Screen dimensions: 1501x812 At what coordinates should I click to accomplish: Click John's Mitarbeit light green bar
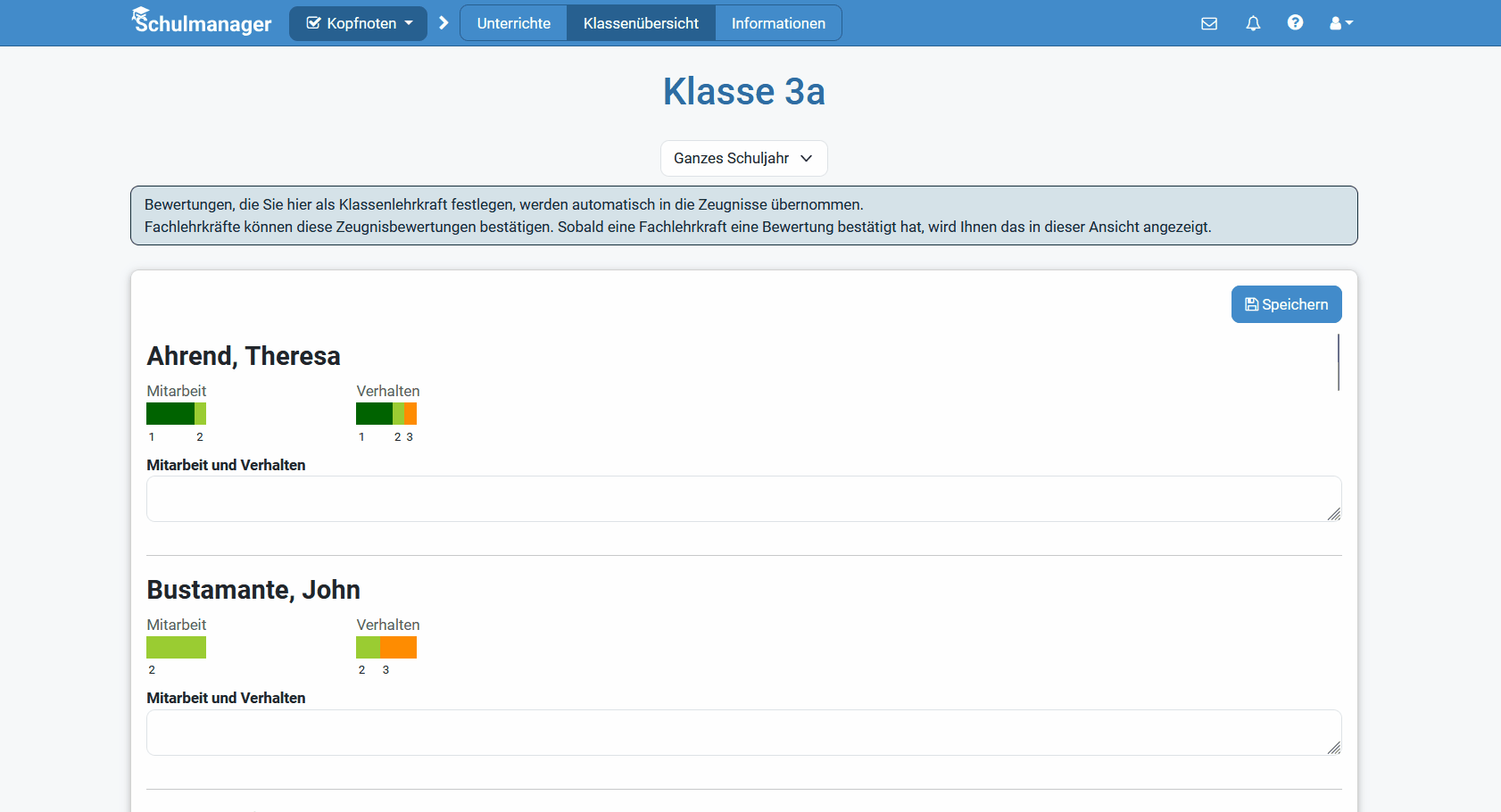(x=176, y=647)
